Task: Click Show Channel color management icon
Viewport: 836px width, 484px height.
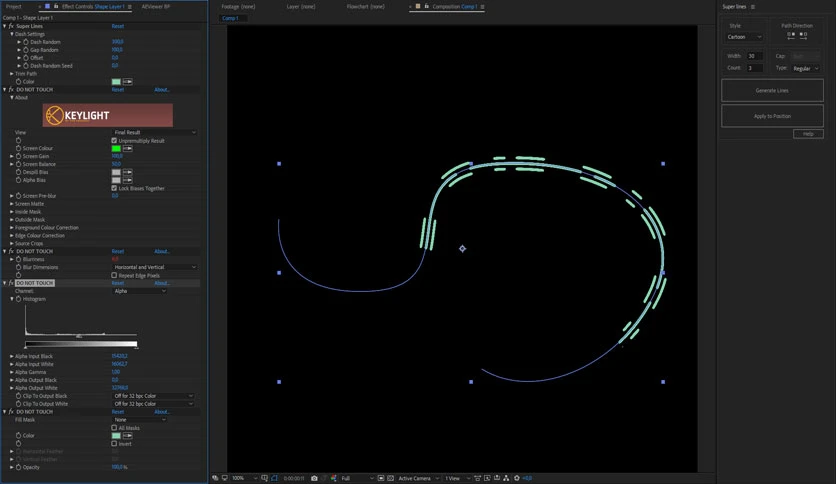Action: tap(333, 478)
